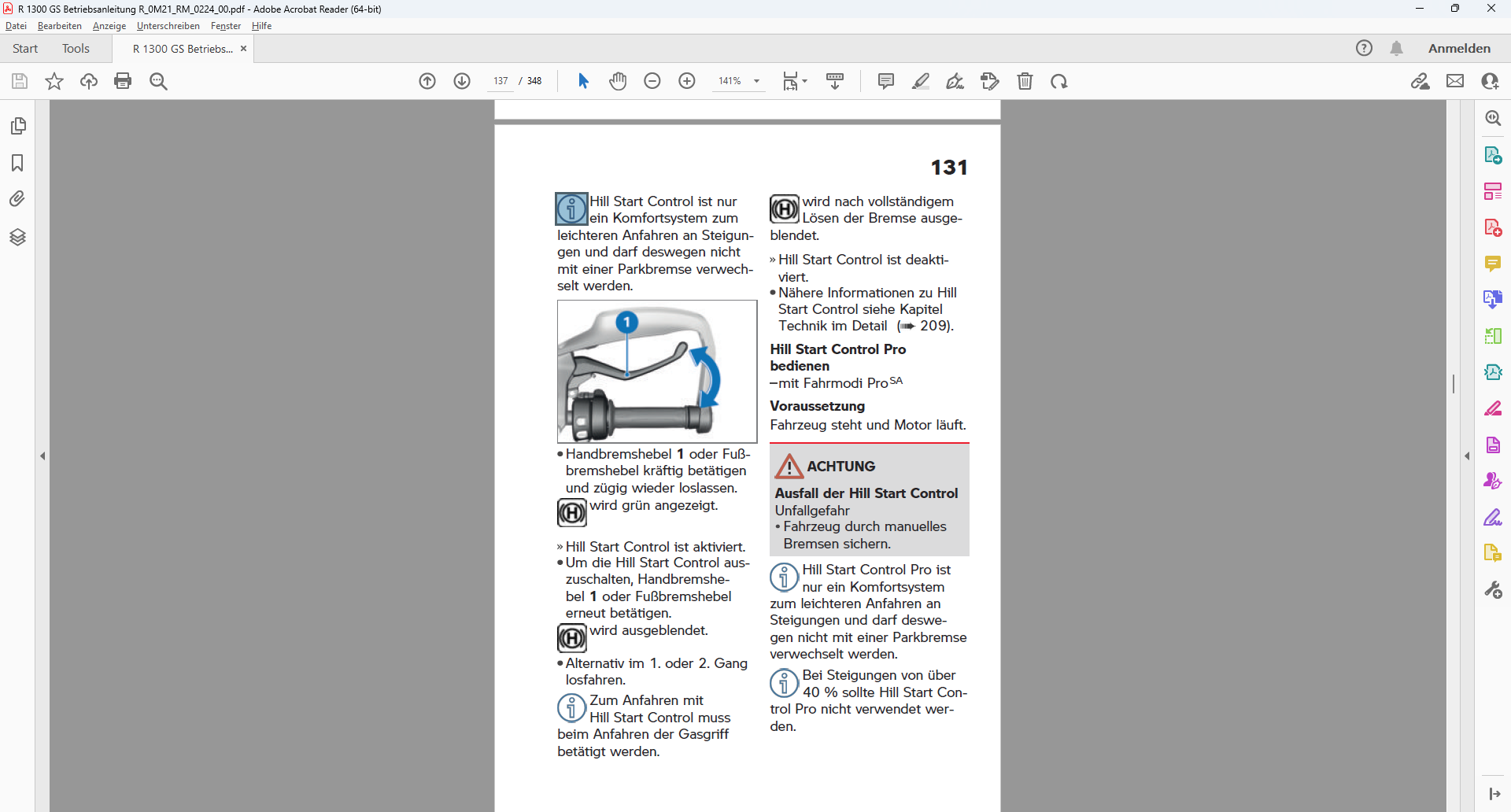The height and width of the screenshot is (812, 1511).
Task: Open the Compress PDF tool in right pane
Action: pos(1493,372)
